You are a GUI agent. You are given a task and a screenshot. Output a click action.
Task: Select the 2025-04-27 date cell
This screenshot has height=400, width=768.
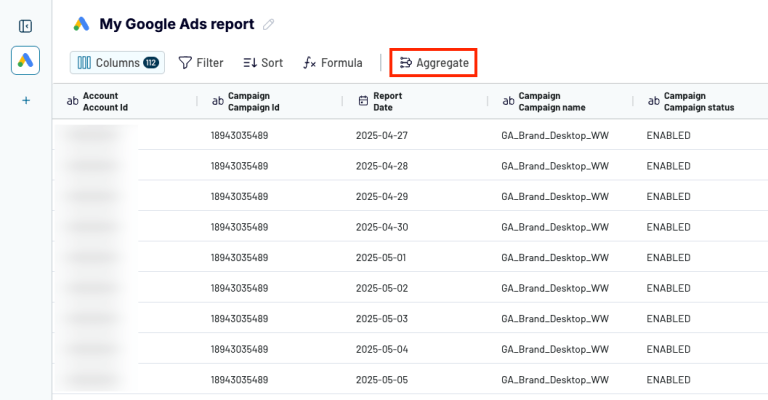(380, 135)
